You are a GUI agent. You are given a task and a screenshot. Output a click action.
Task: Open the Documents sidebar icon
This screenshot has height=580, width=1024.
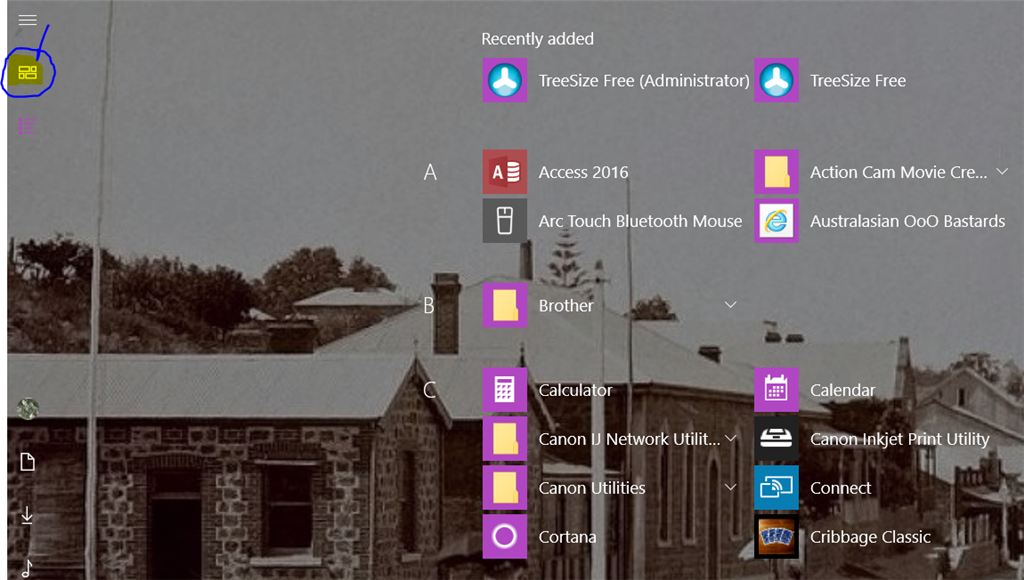tap(27, 462)
